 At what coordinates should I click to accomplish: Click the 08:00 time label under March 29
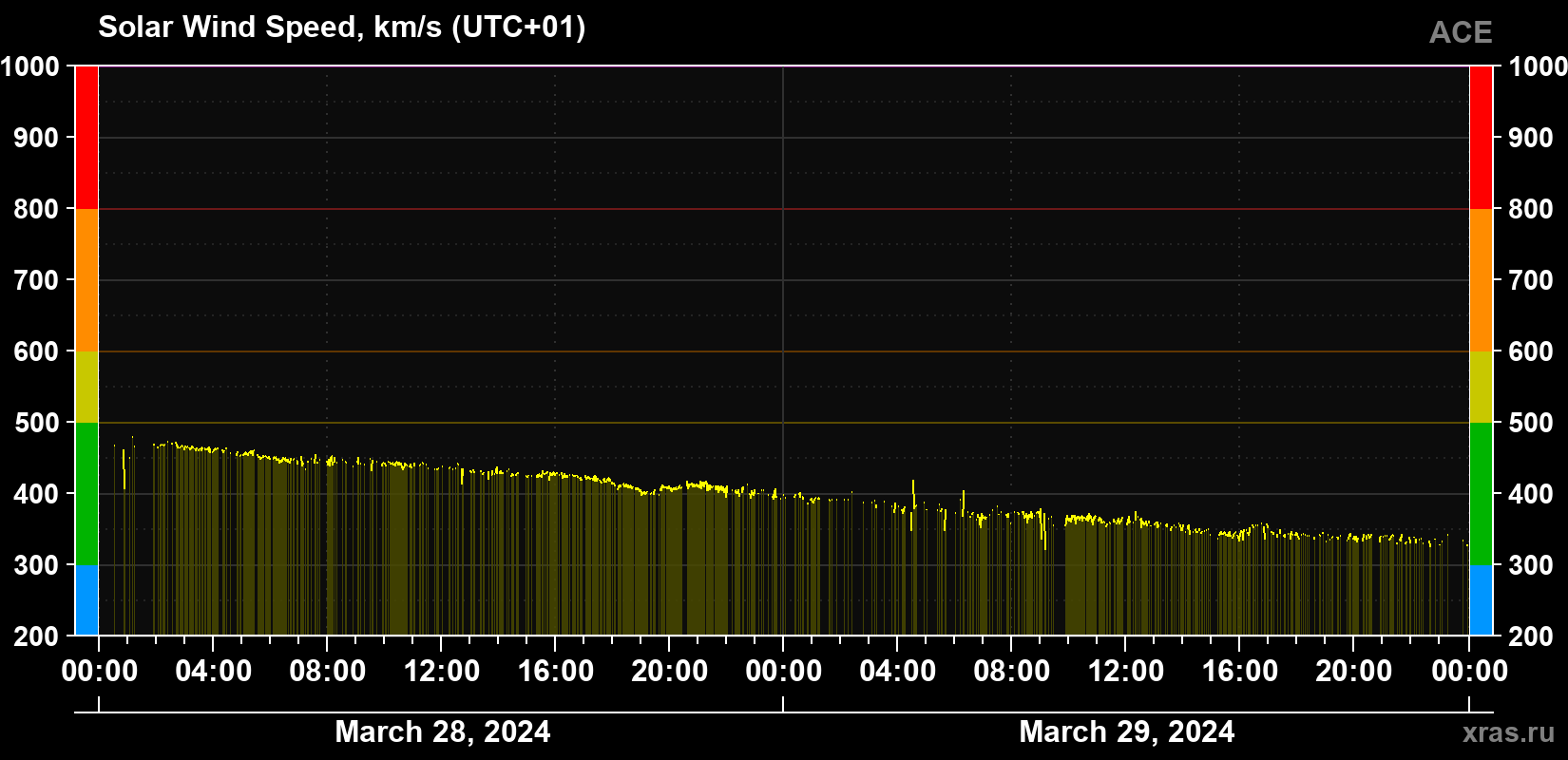1012,672
